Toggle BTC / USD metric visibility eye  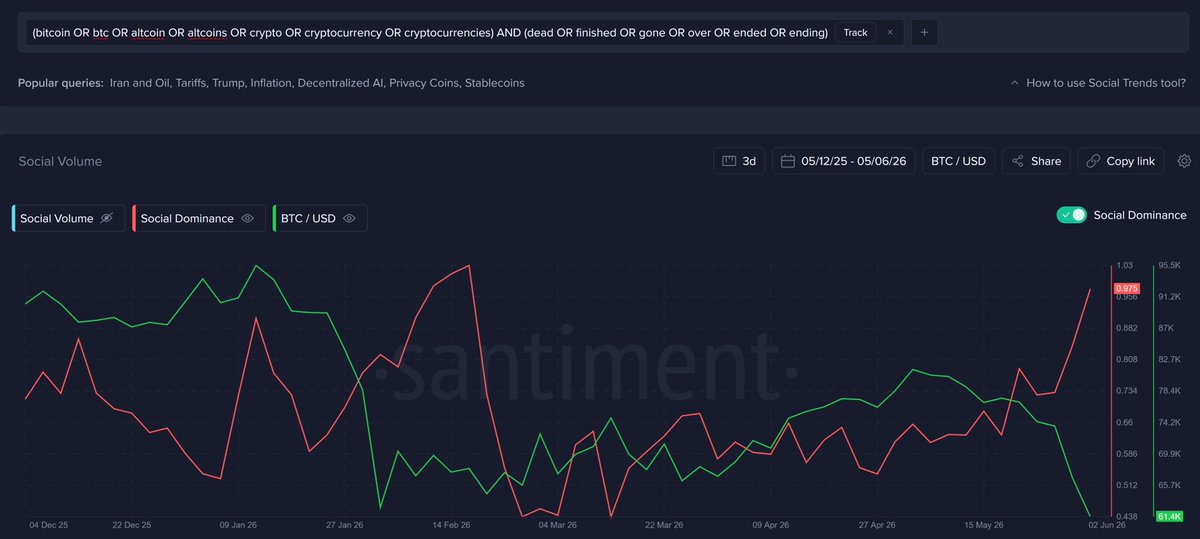tap(349, 218)
